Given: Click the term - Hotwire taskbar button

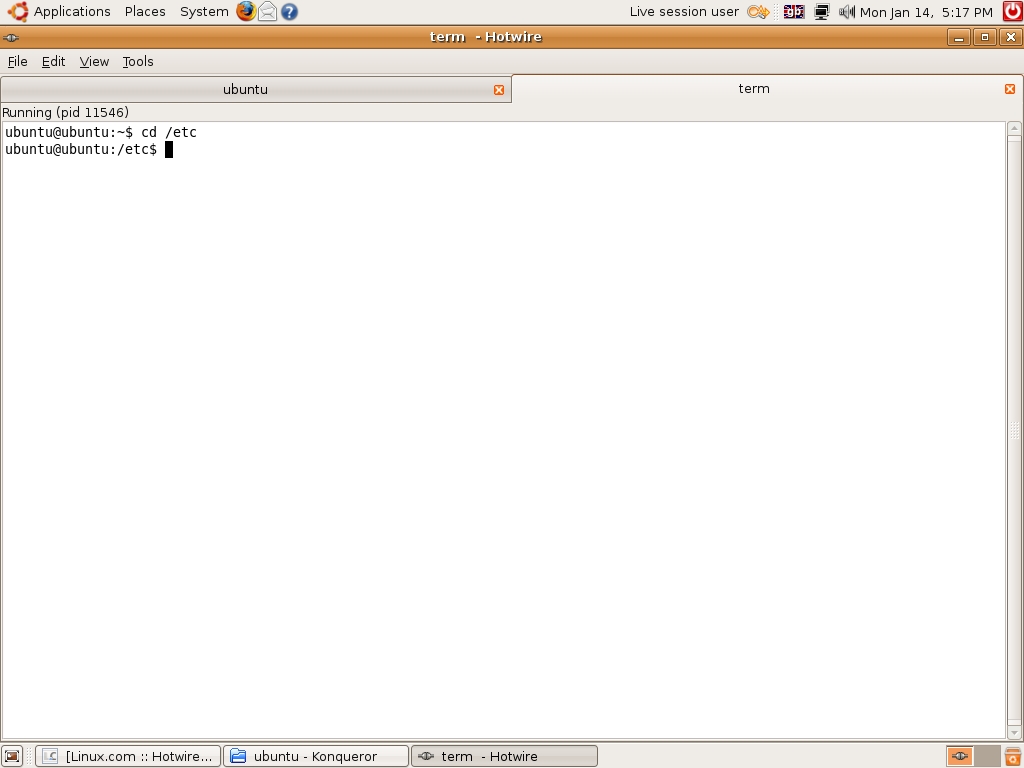Looking at the screenshot, I should pyautogui.click(x=504, y=756).
